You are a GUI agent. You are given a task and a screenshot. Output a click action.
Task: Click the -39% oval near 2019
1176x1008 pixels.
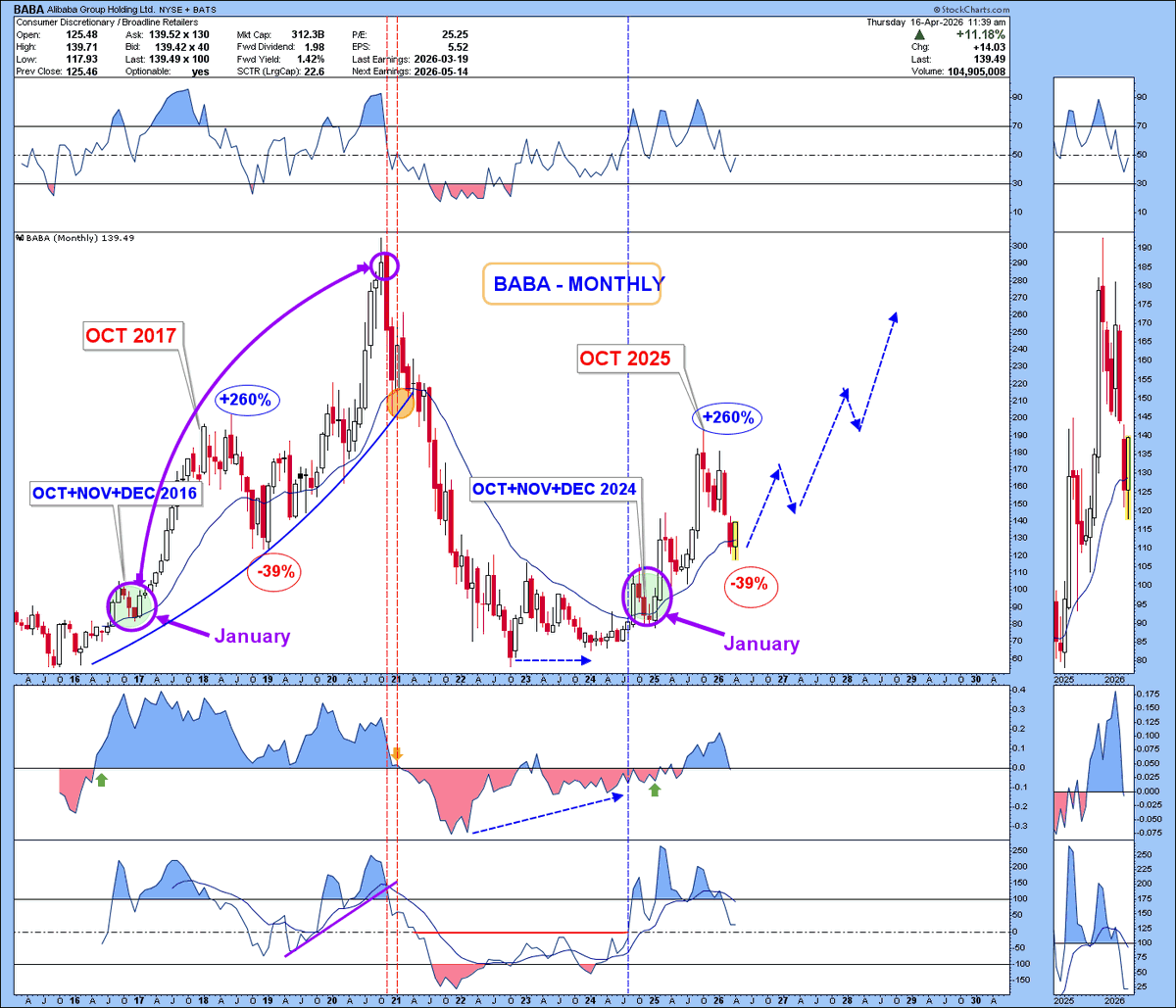pyautogui.click(x=276, y=572)
